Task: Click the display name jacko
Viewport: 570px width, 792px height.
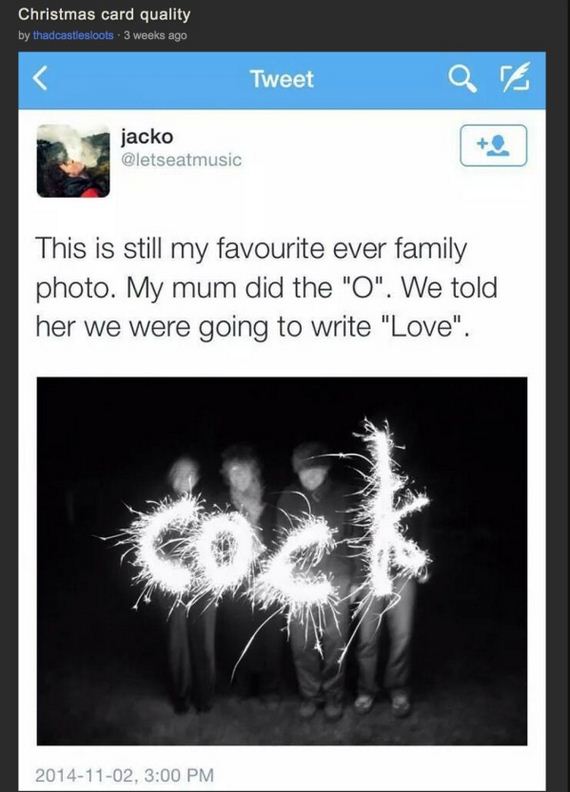Action: 147,137
